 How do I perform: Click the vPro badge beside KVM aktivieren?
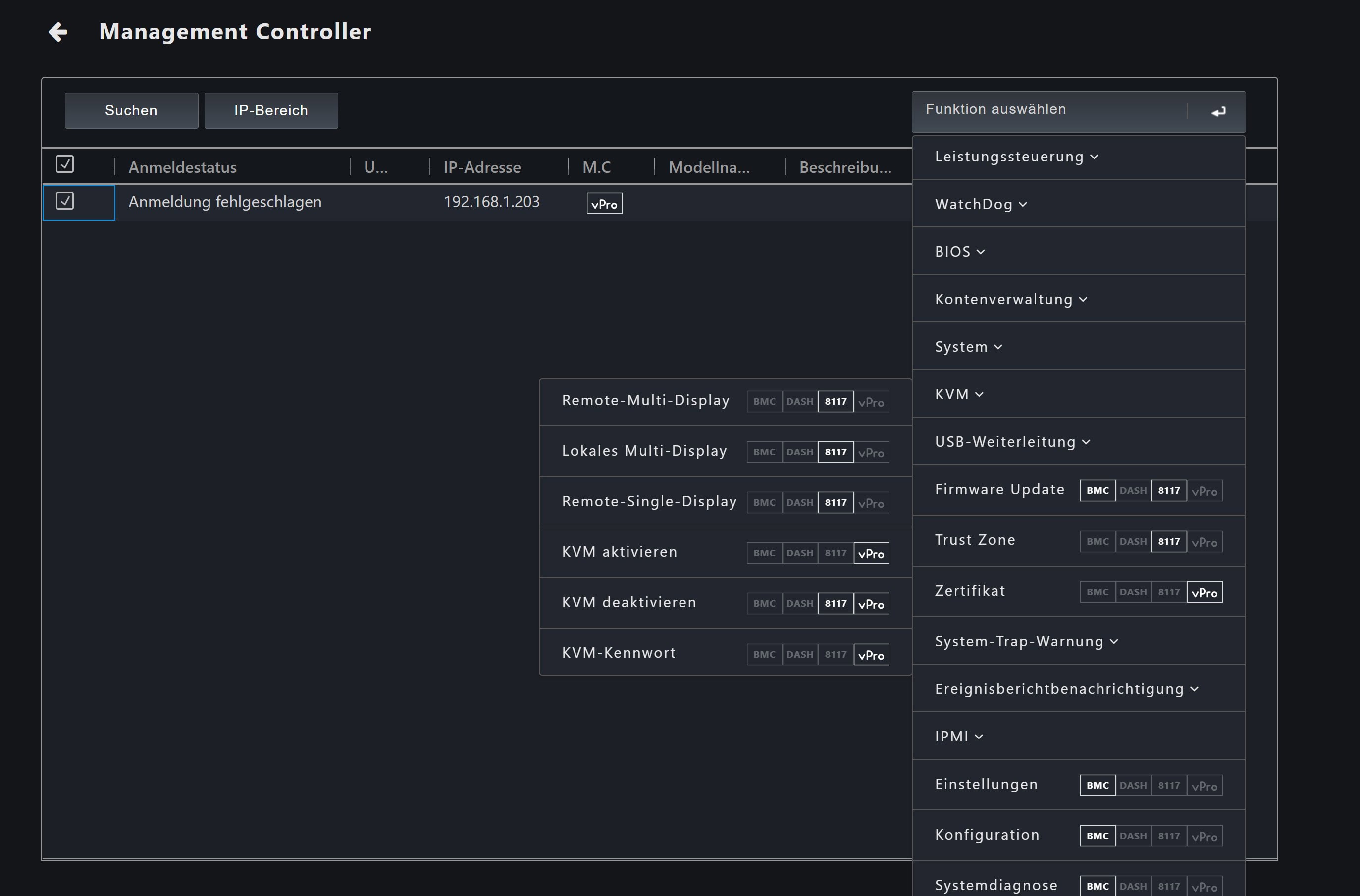click(x=871, y=553)
